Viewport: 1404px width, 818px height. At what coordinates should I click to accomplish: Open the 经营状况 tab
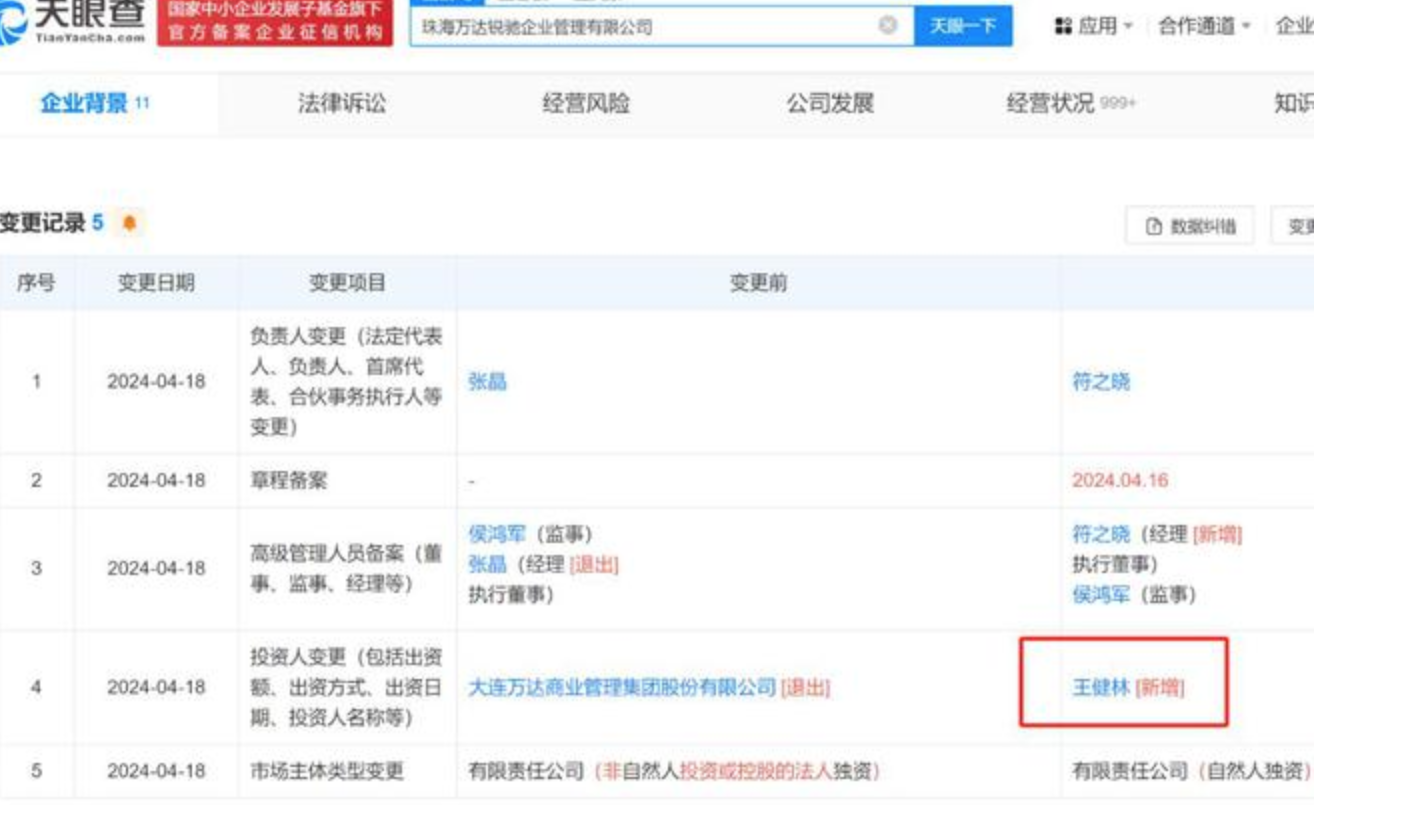click(x=1071, y=103)
